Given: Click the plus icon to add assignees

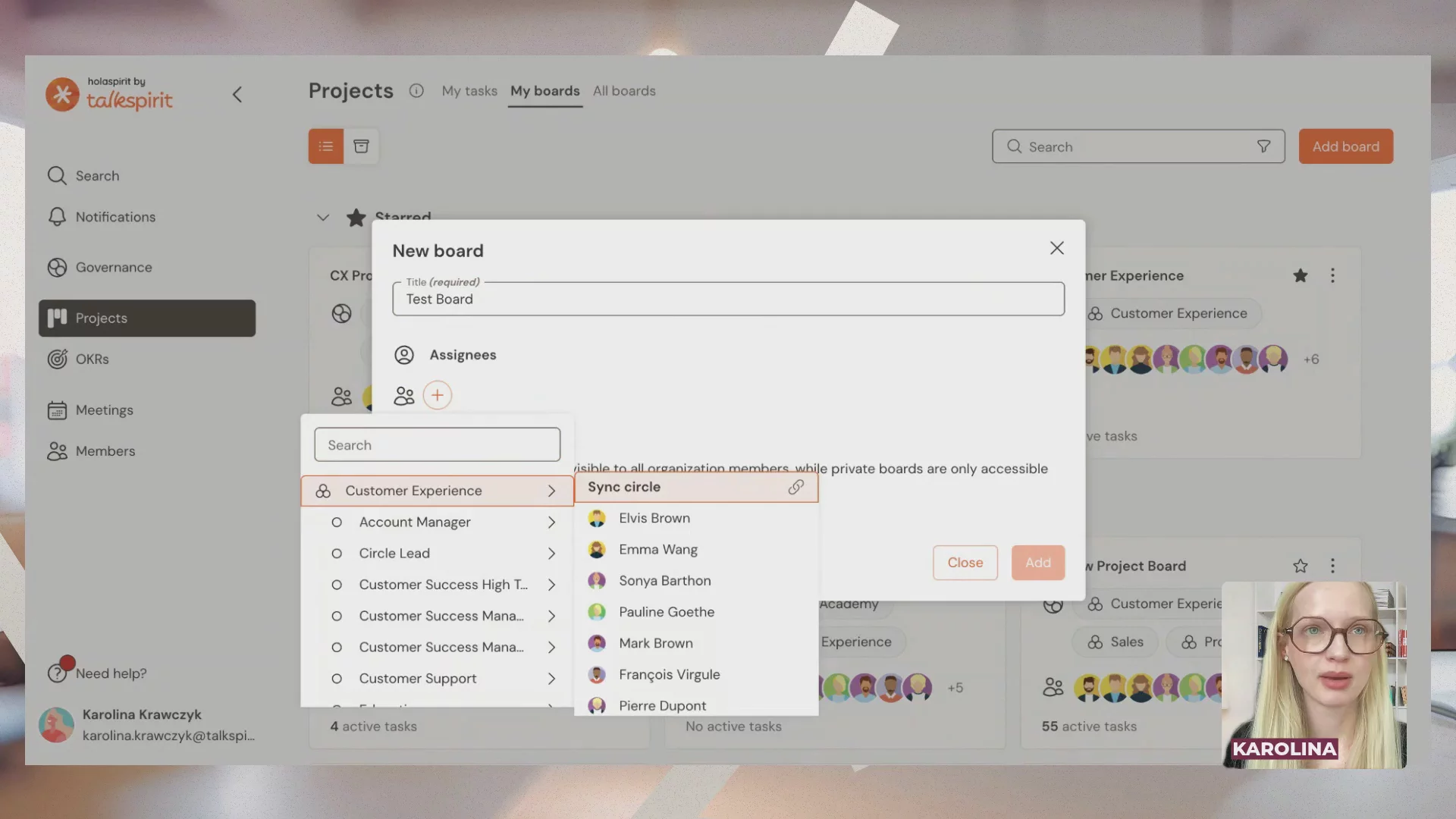Looking at the screenshot, I should pos(438,395).
